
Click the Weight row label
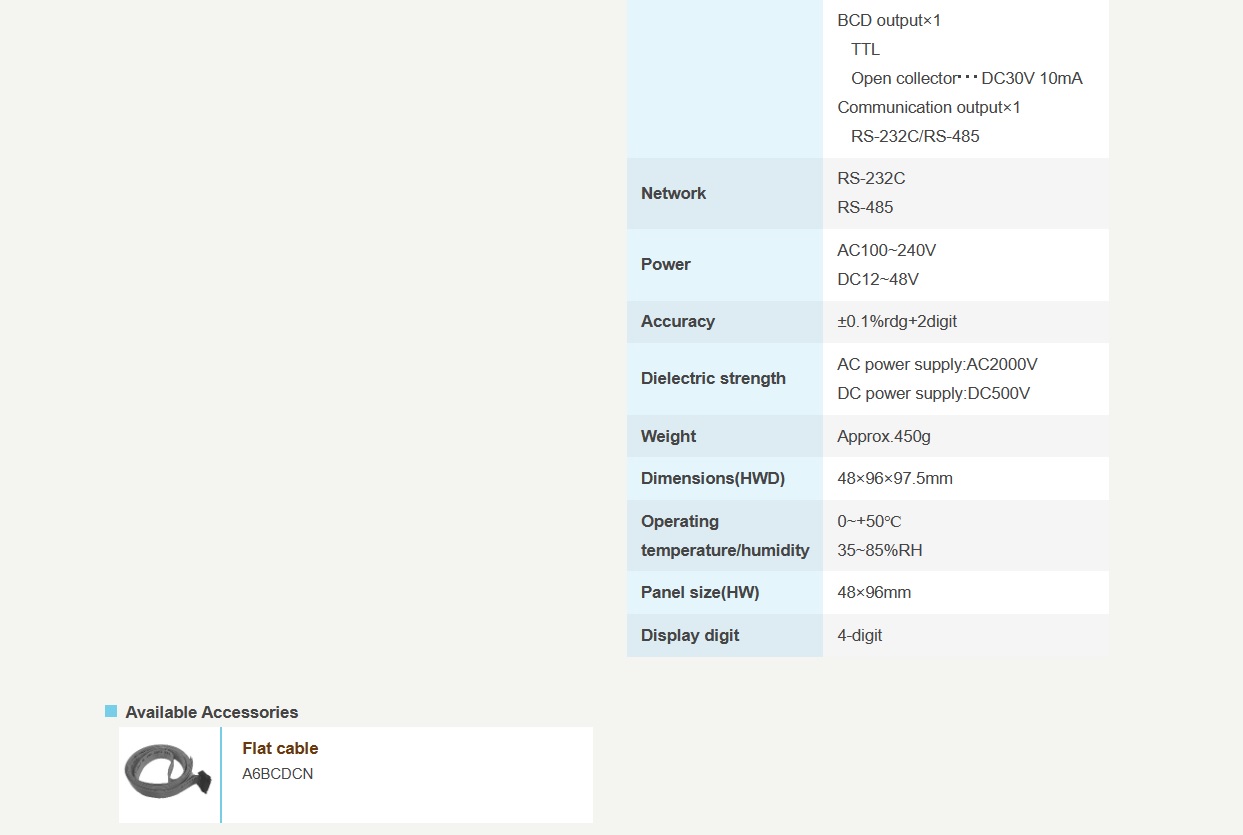pos(668,436)
